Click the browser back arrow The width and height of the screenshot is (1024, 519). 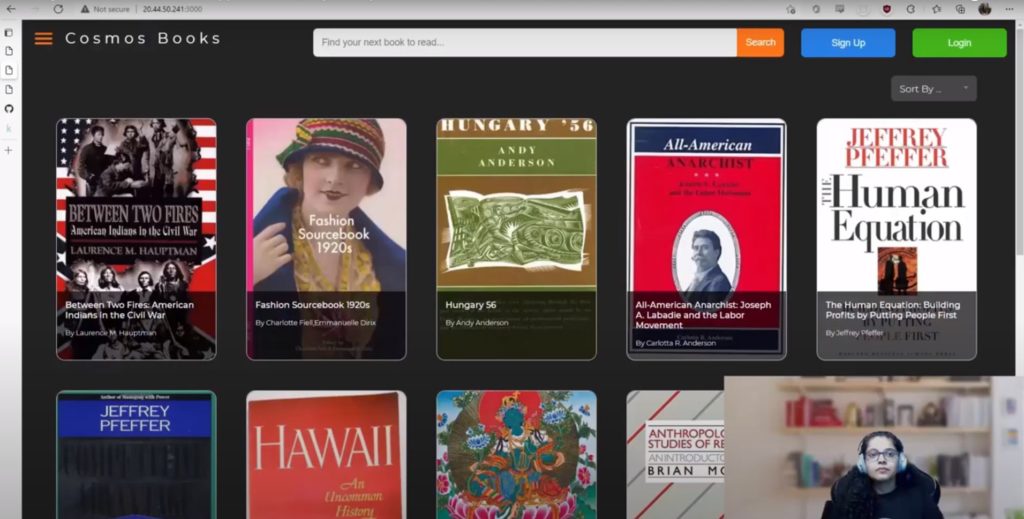point(11,9)
